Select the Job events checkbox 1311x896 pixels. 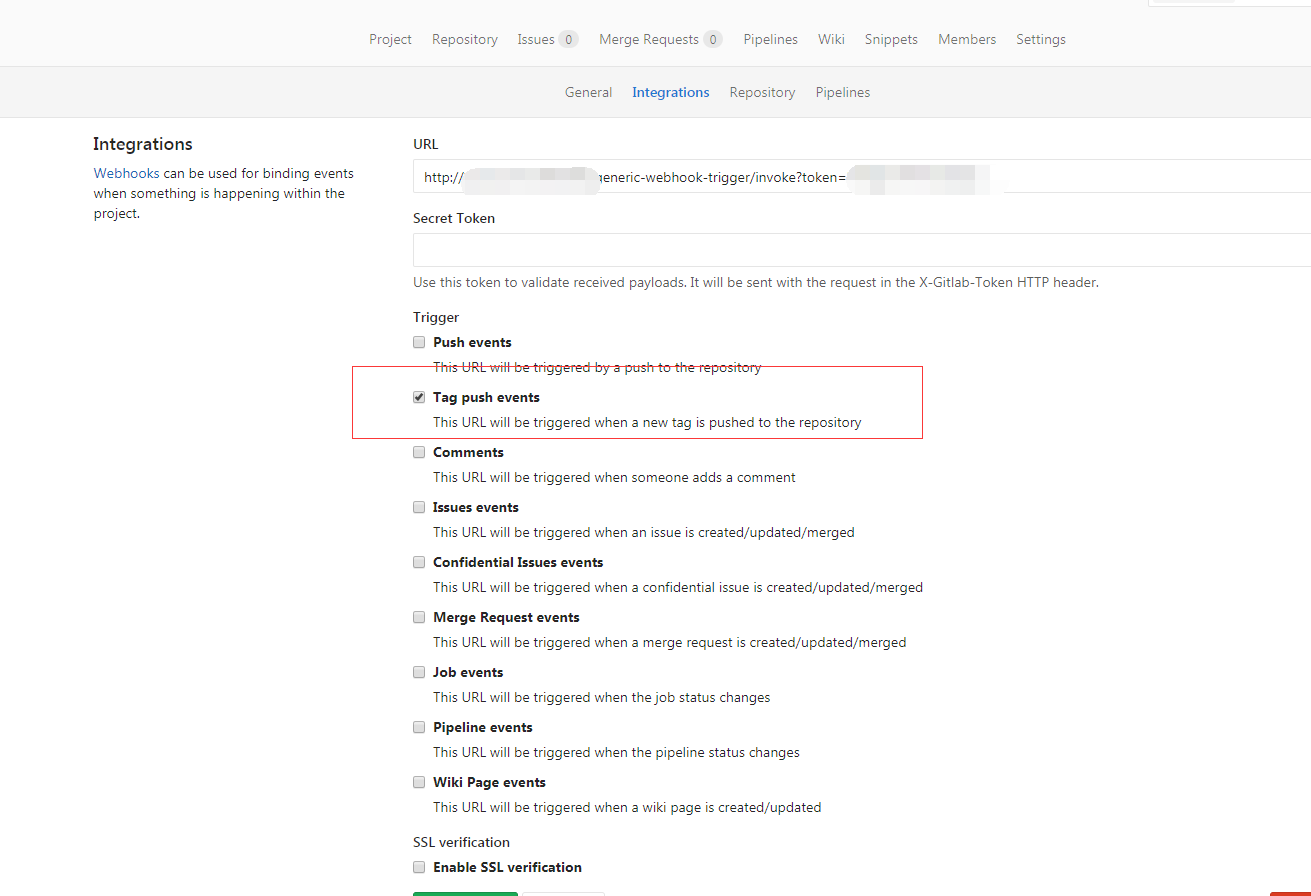419,672
